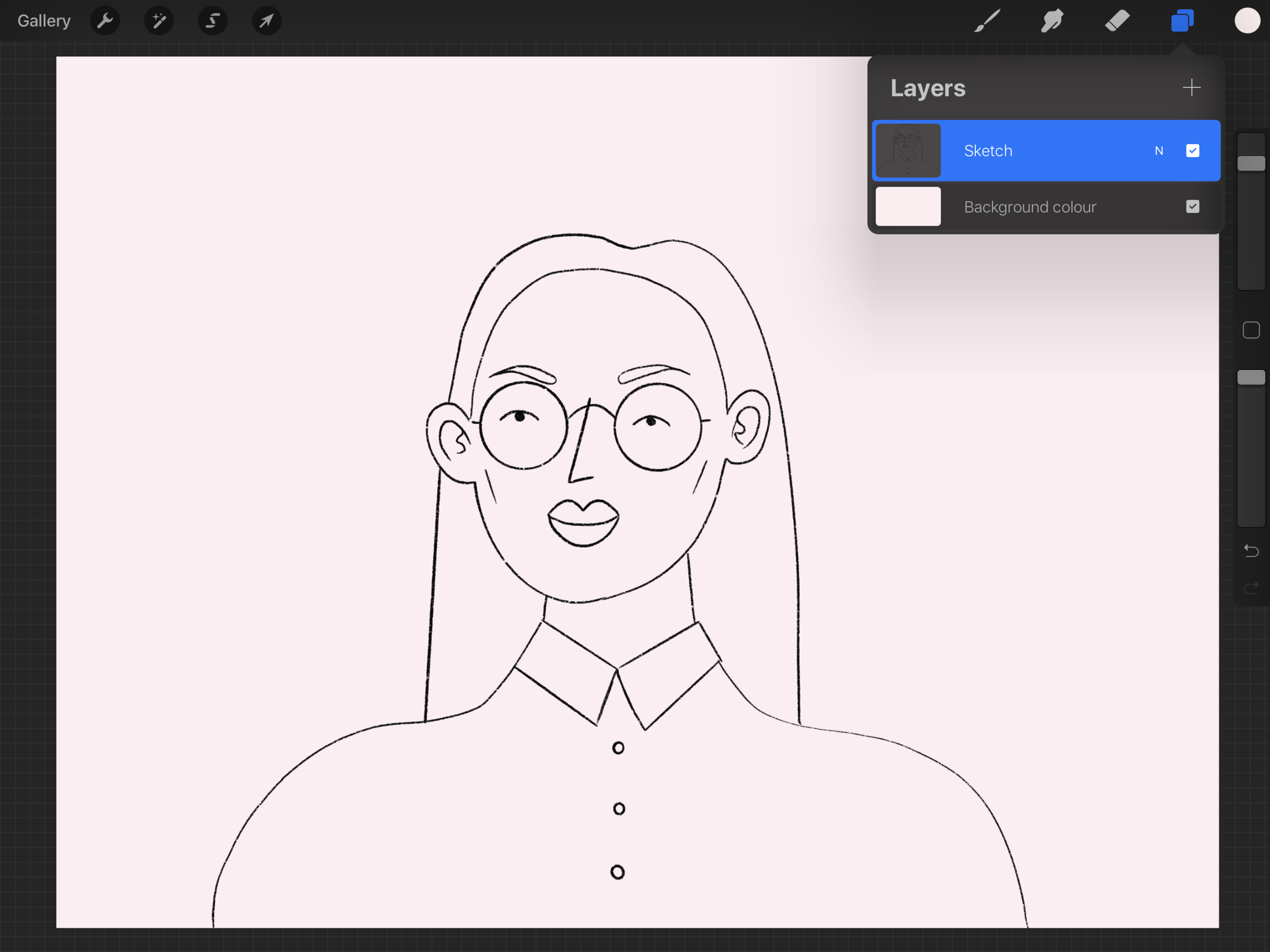Return to Gallery
The image size is (1270, 952).
[x=44, y=21]
